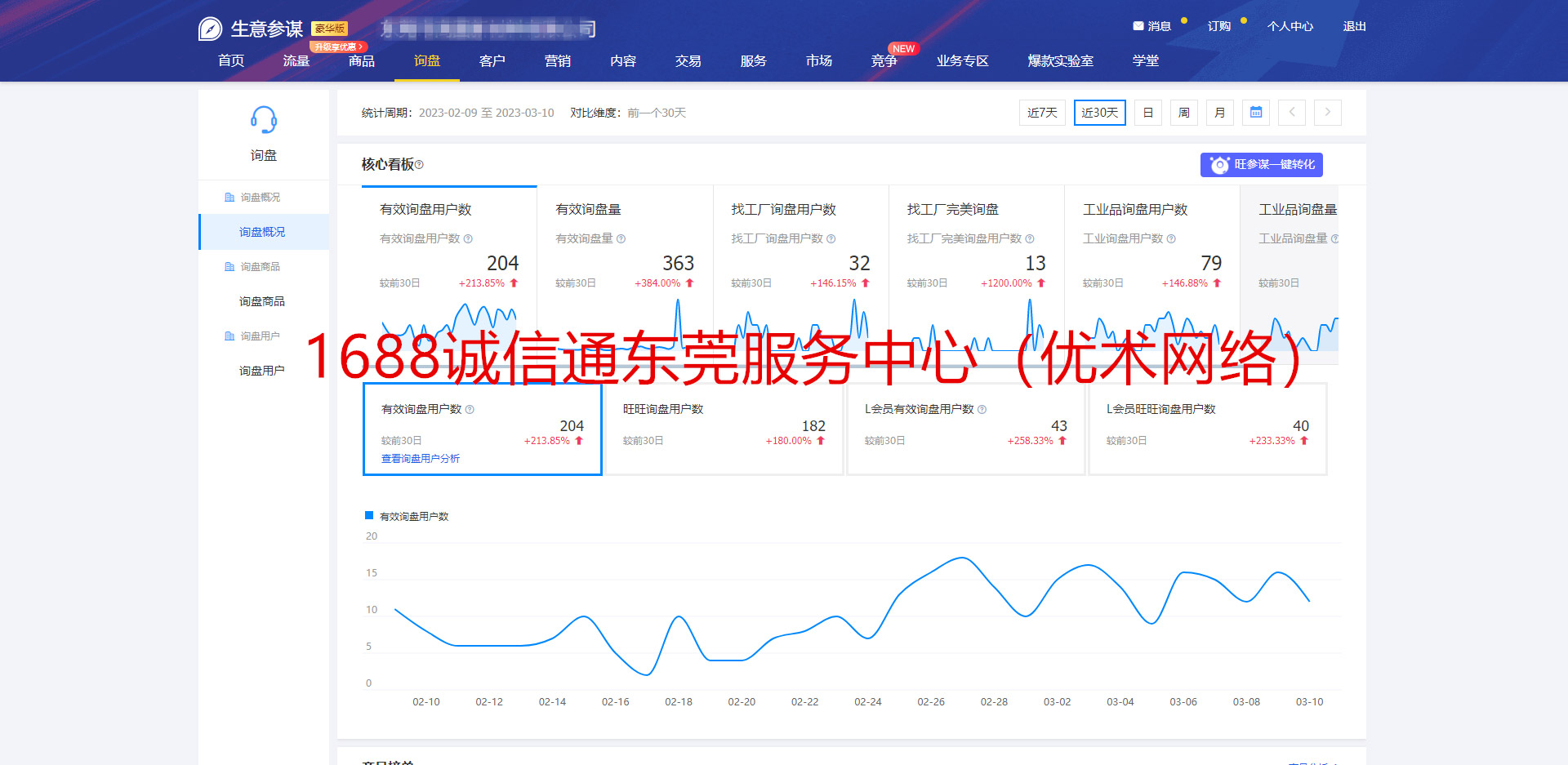
Task: Select the 近7天 time range
Action: point(1041,113)
